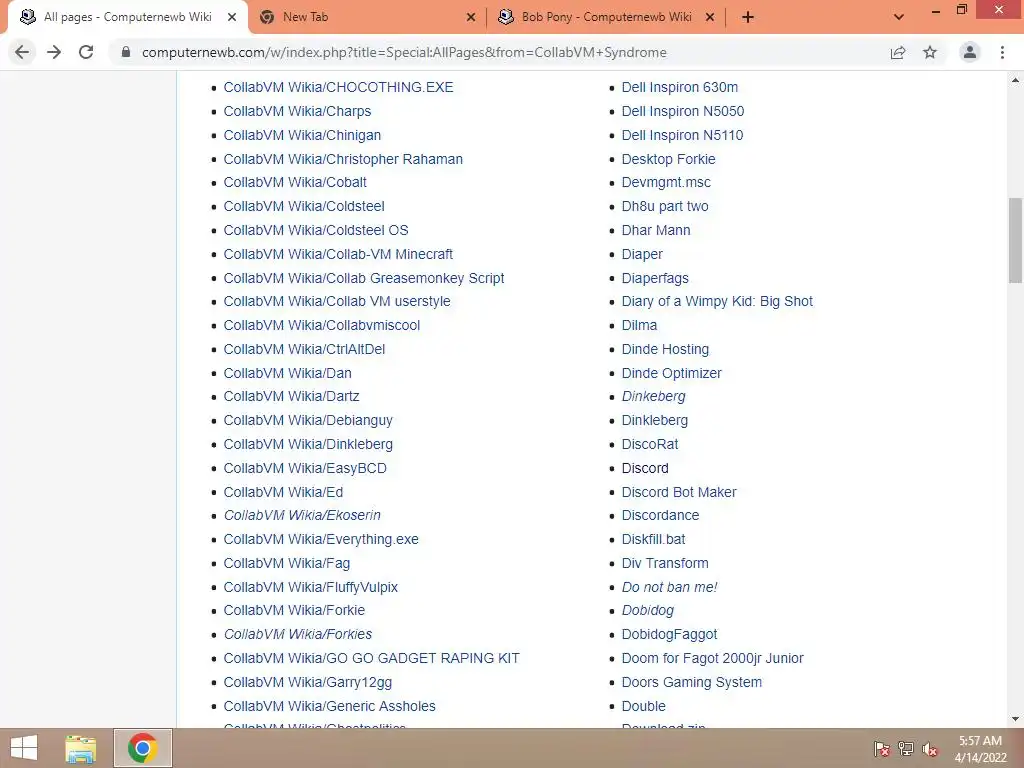Visit the Desktop Forkie page
The height and width of the screenshot is (768, 1024).
(669, 159)
